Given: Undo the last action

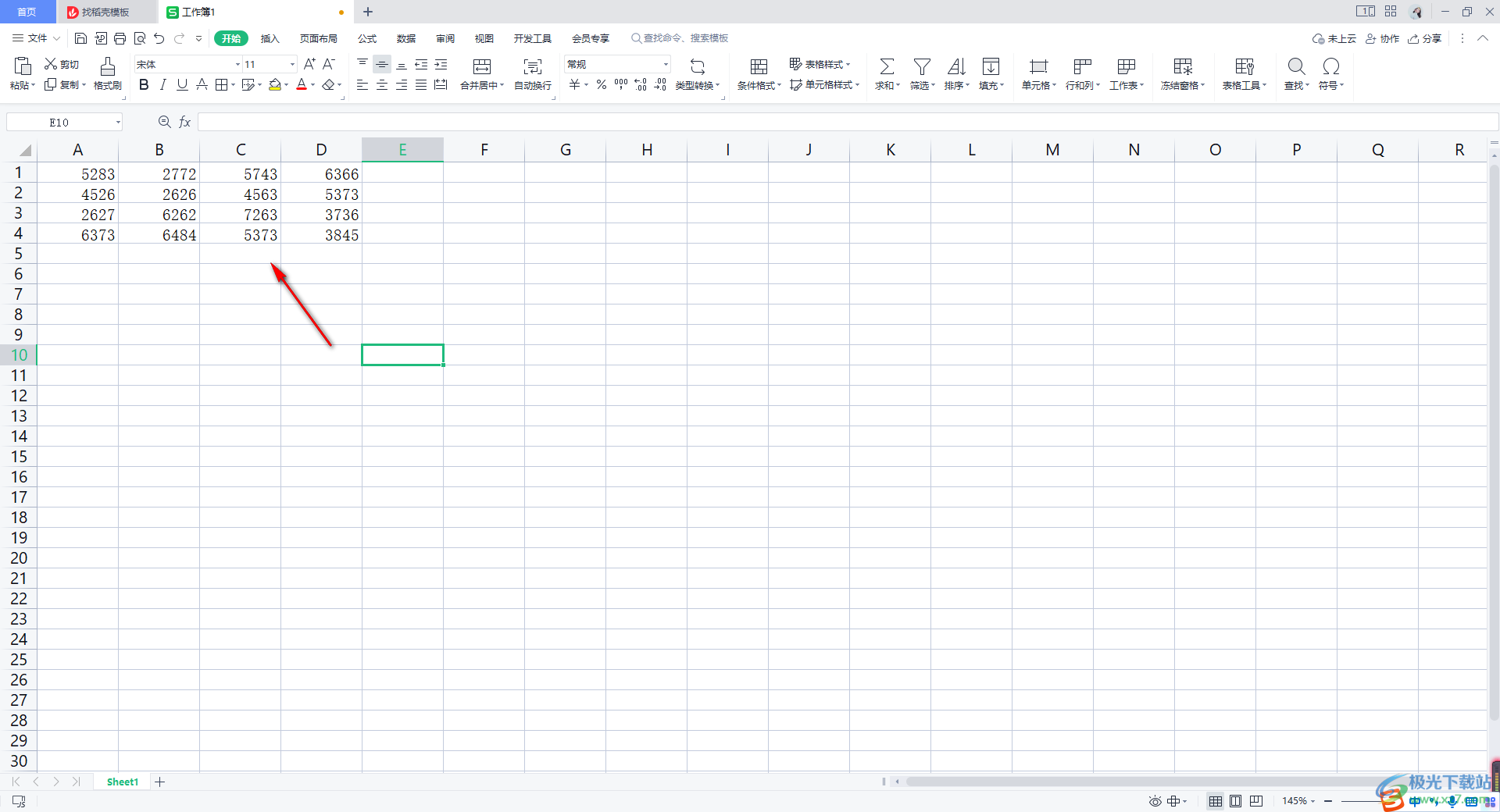Looking at the screenshot, I should (x=159, y=38).
